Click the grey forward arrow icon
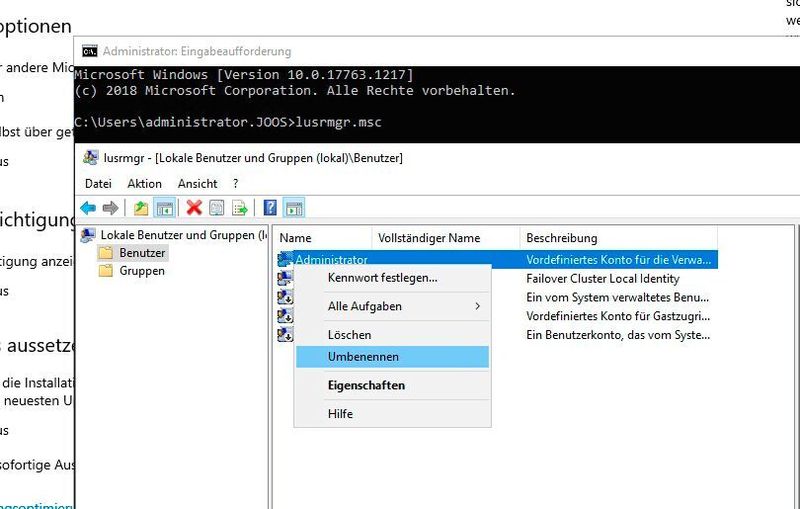 [x=110, y=208]
